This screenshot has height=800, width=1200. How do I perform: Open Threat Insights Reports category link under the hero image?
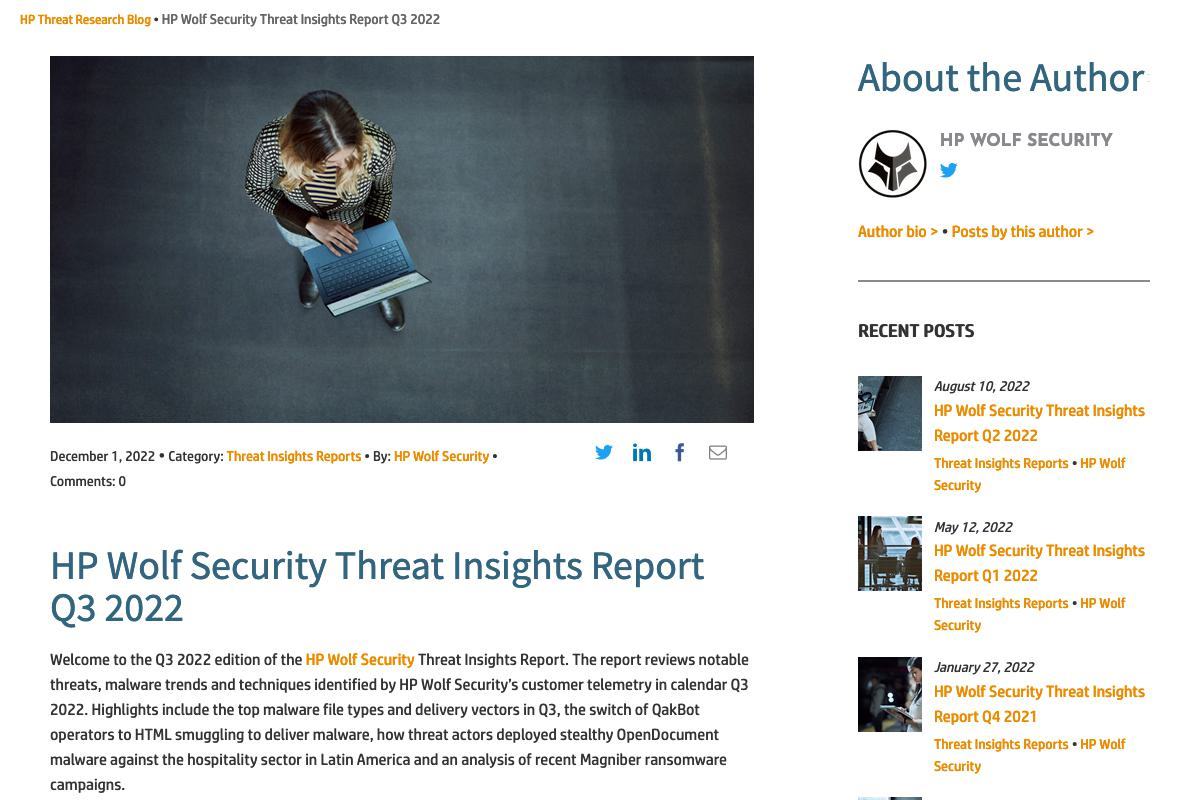pyautogui.click(x=294, y=456)
